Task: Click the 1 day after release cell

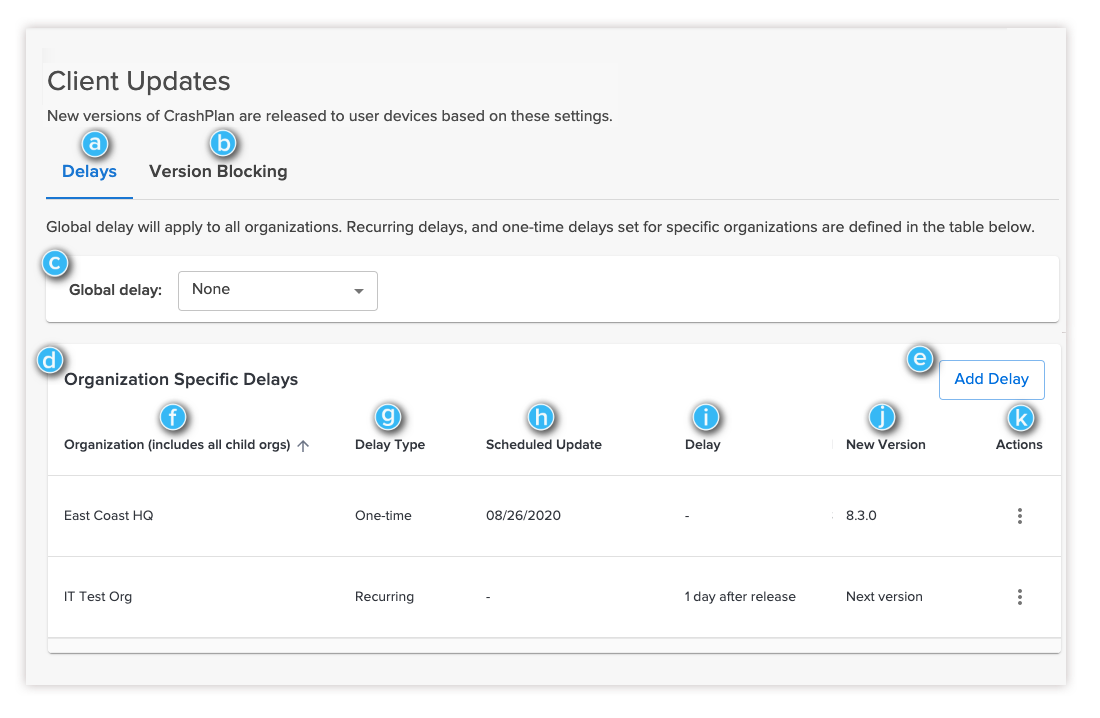Action: point(740,597)
